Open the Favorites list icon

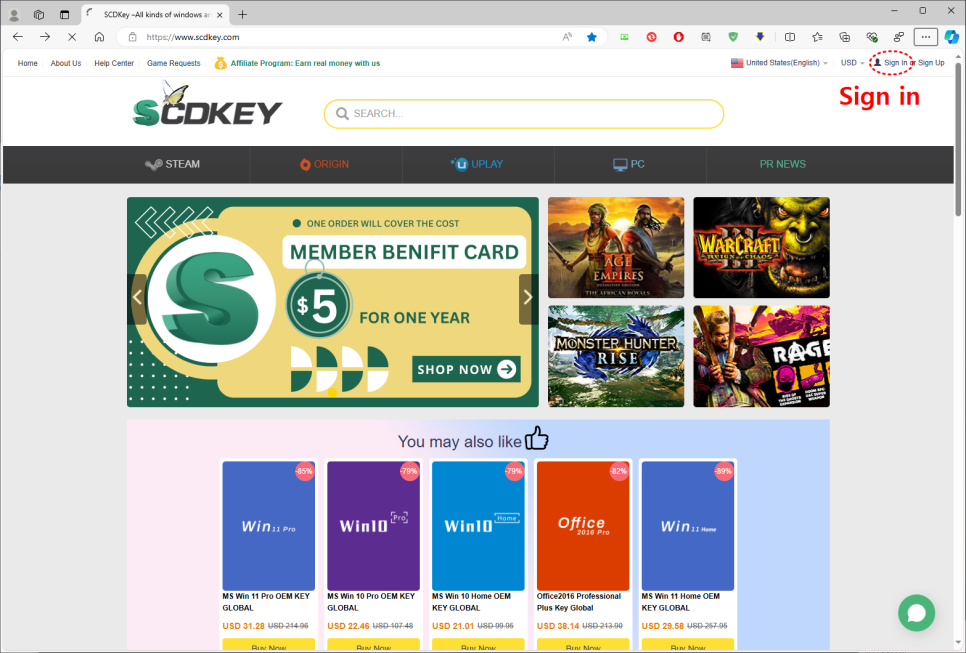tap(817, 37)
